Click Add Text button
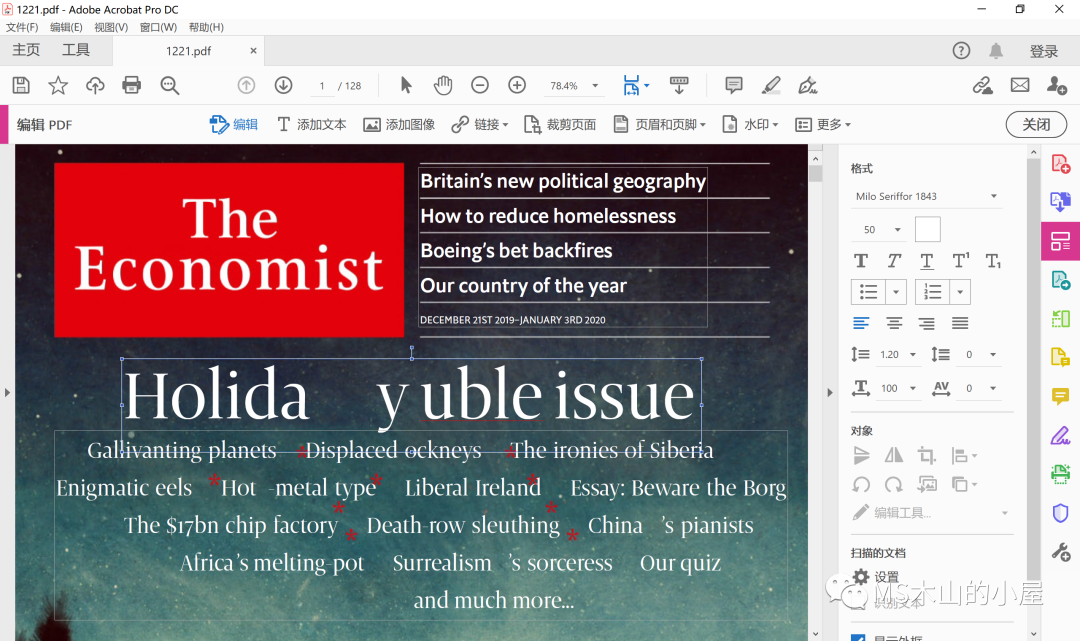 311,125
